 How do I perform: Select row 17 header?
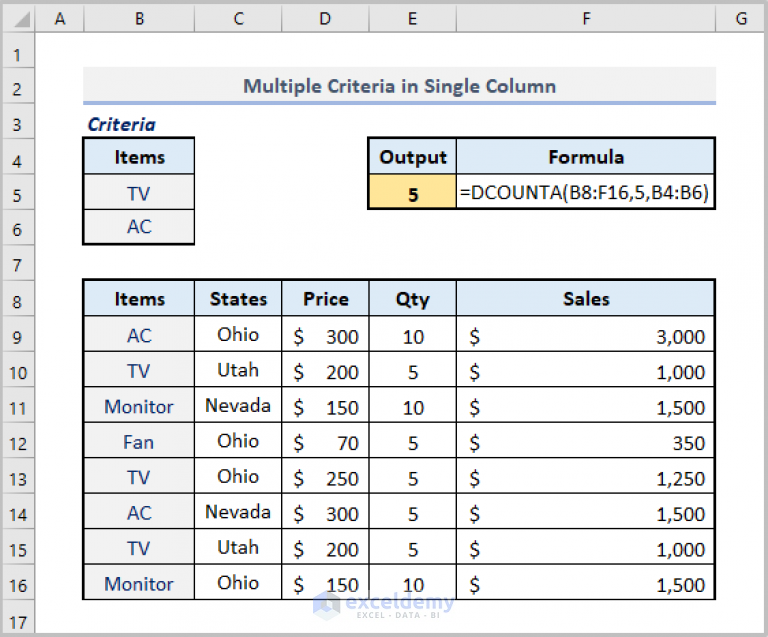18,618
